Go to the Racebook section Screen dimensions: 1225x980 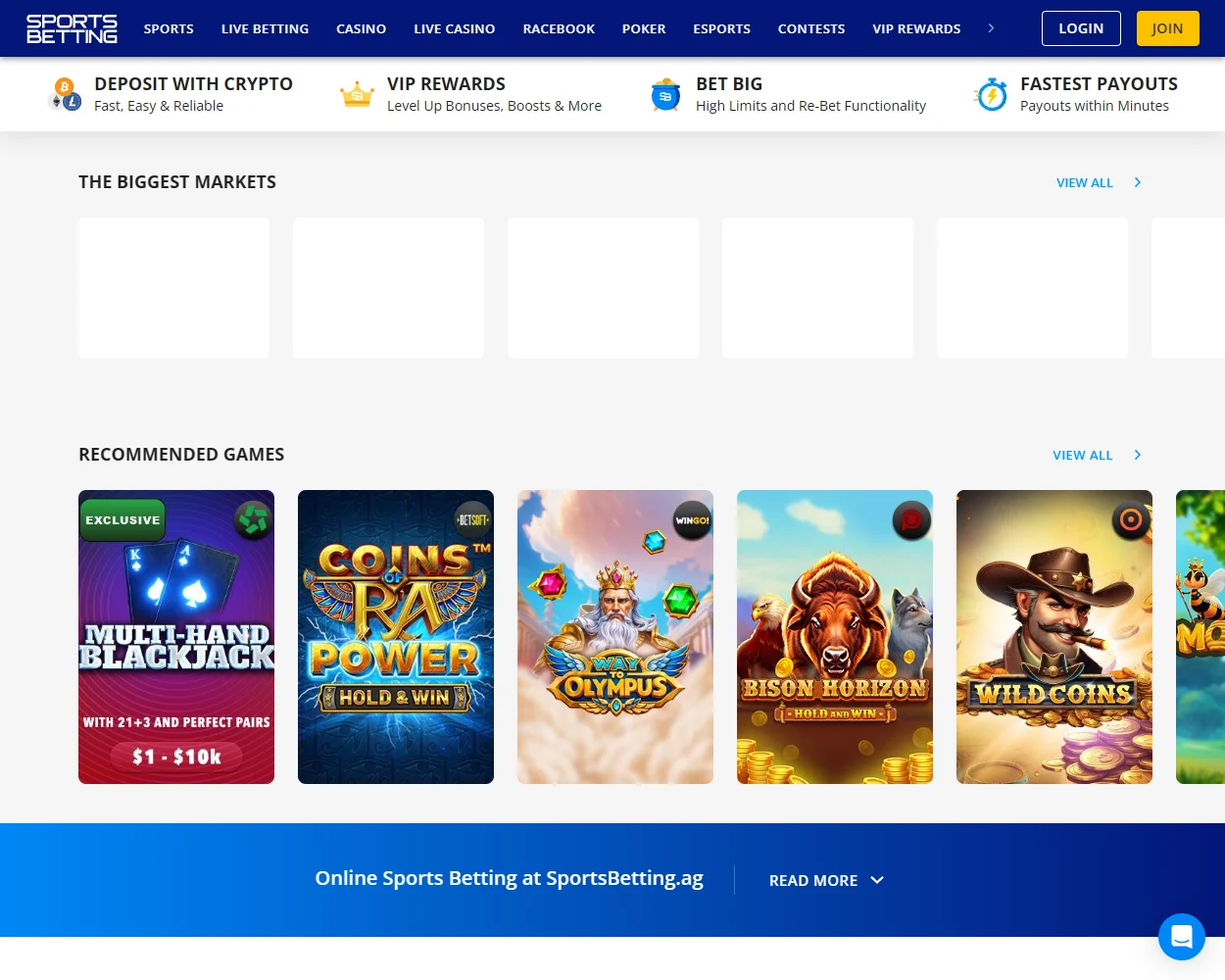point(559,28)
